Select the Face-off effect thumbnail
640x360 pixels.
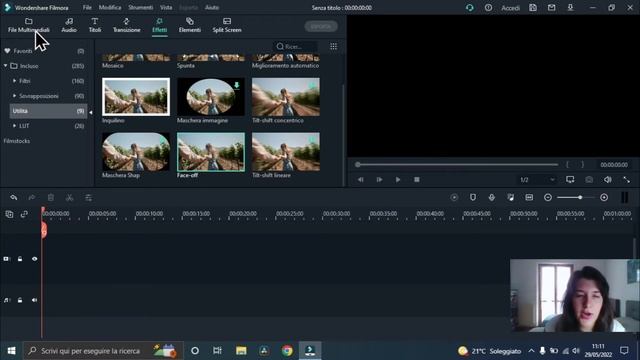coord(211,151)
